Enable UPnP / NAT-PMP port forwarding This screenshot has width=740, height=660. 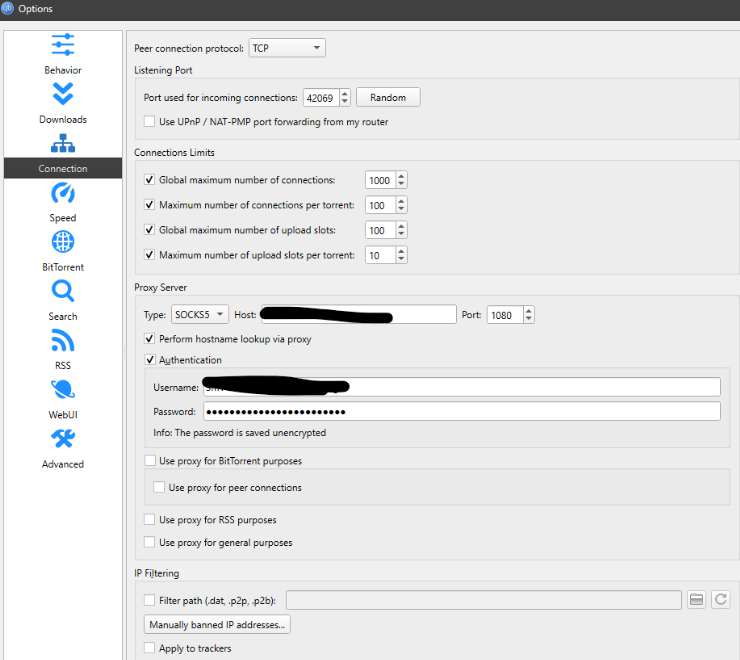click(x=151, y=122)
